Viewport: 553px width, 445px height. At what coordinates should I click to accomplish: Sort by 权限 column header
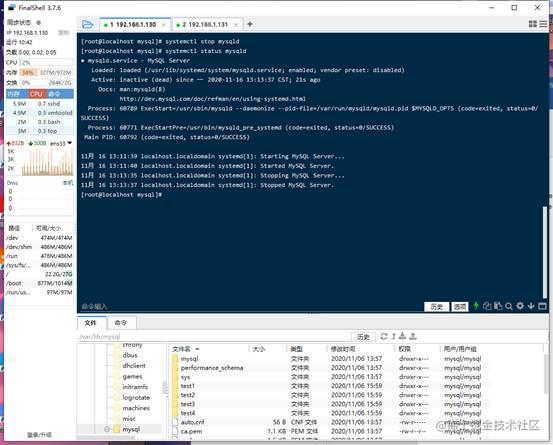[418, 349]
